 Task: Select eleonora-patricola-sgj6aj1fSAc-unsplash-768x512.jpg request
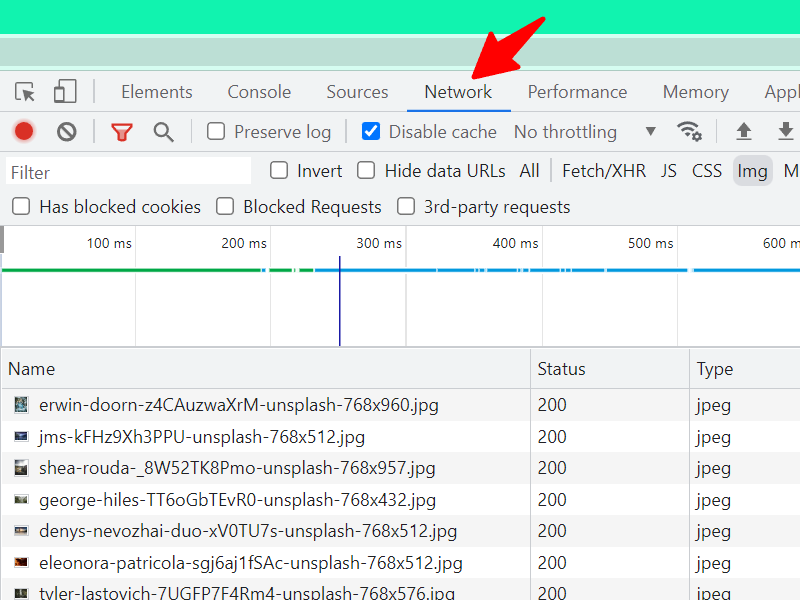pos(251,563)
